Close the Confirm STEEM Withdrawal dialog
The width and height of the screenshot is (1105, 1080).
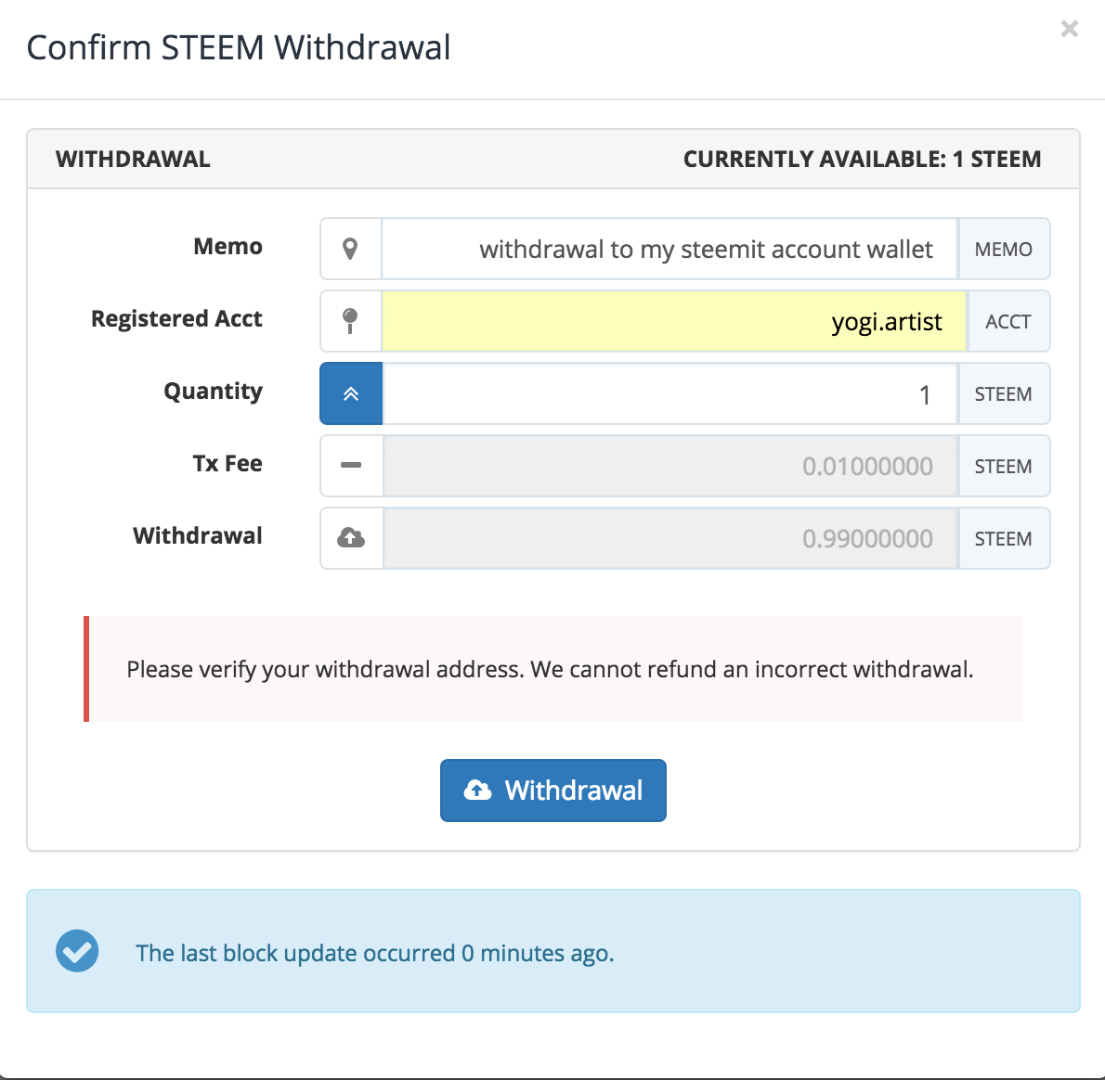pyautogui.click(x=1069, y=29)
